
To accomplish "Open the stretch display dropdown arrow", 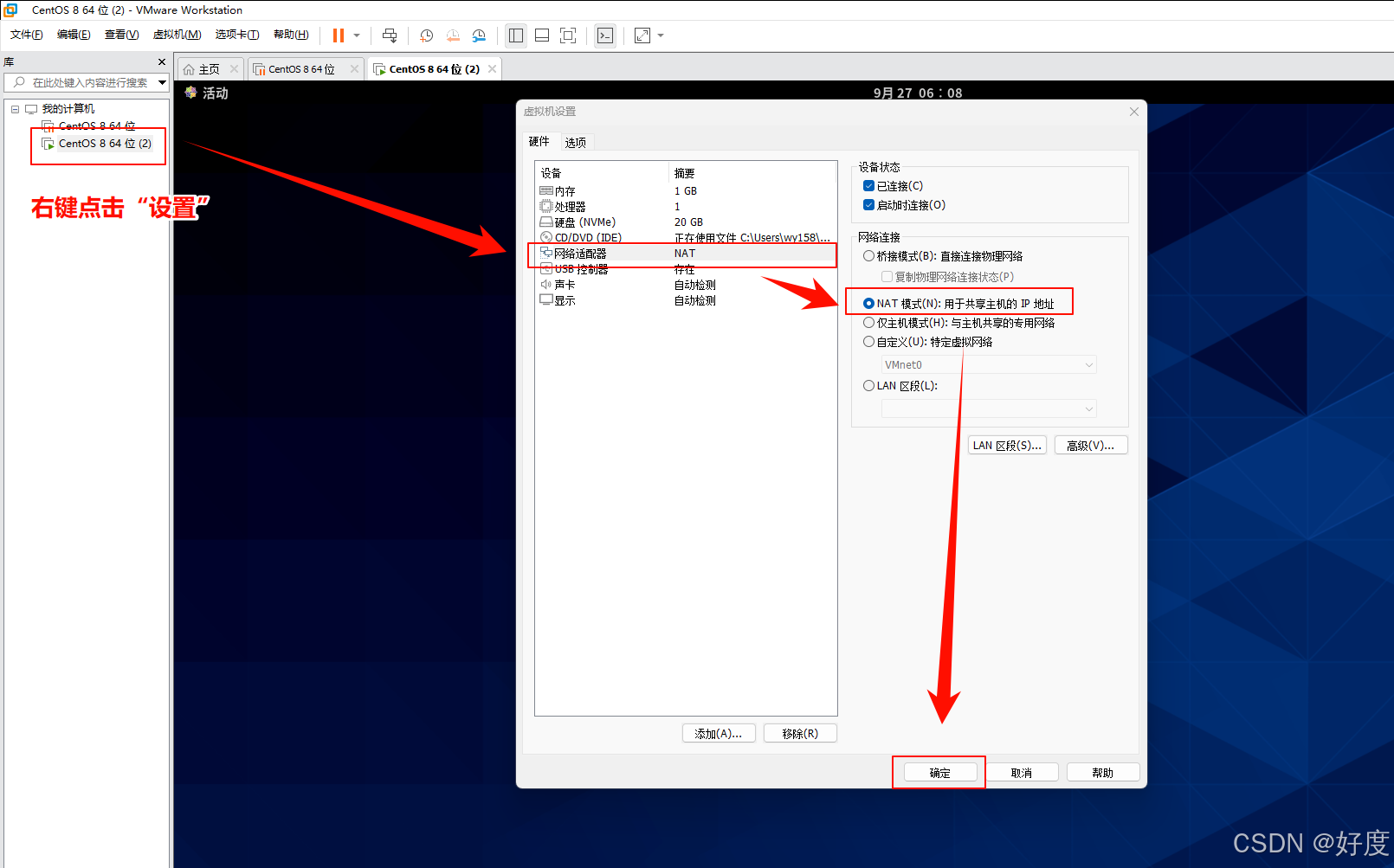I will pyautogui.click(x=661, y=35).
